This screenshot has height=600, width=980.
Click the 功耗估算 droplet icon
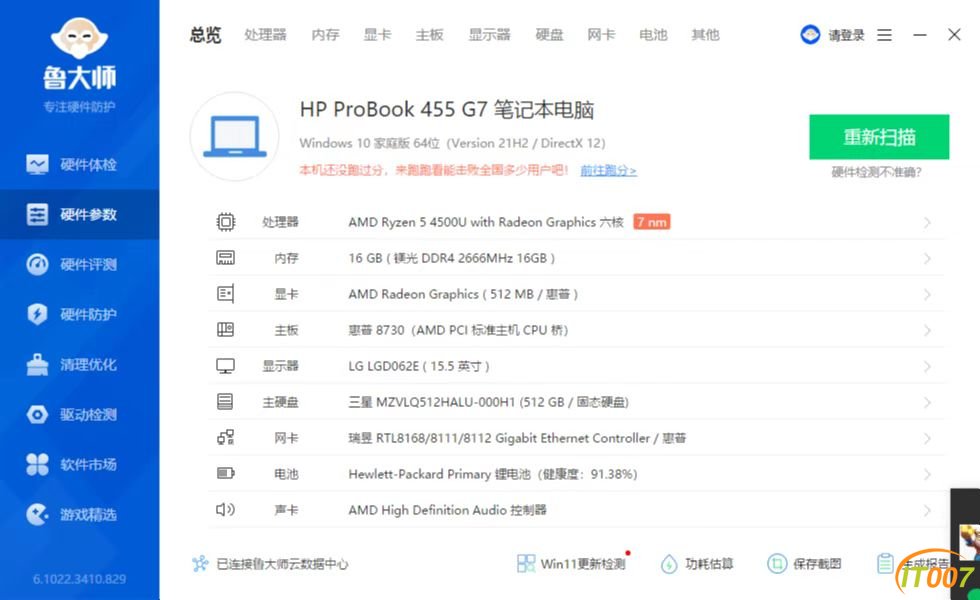pos(669,564)
